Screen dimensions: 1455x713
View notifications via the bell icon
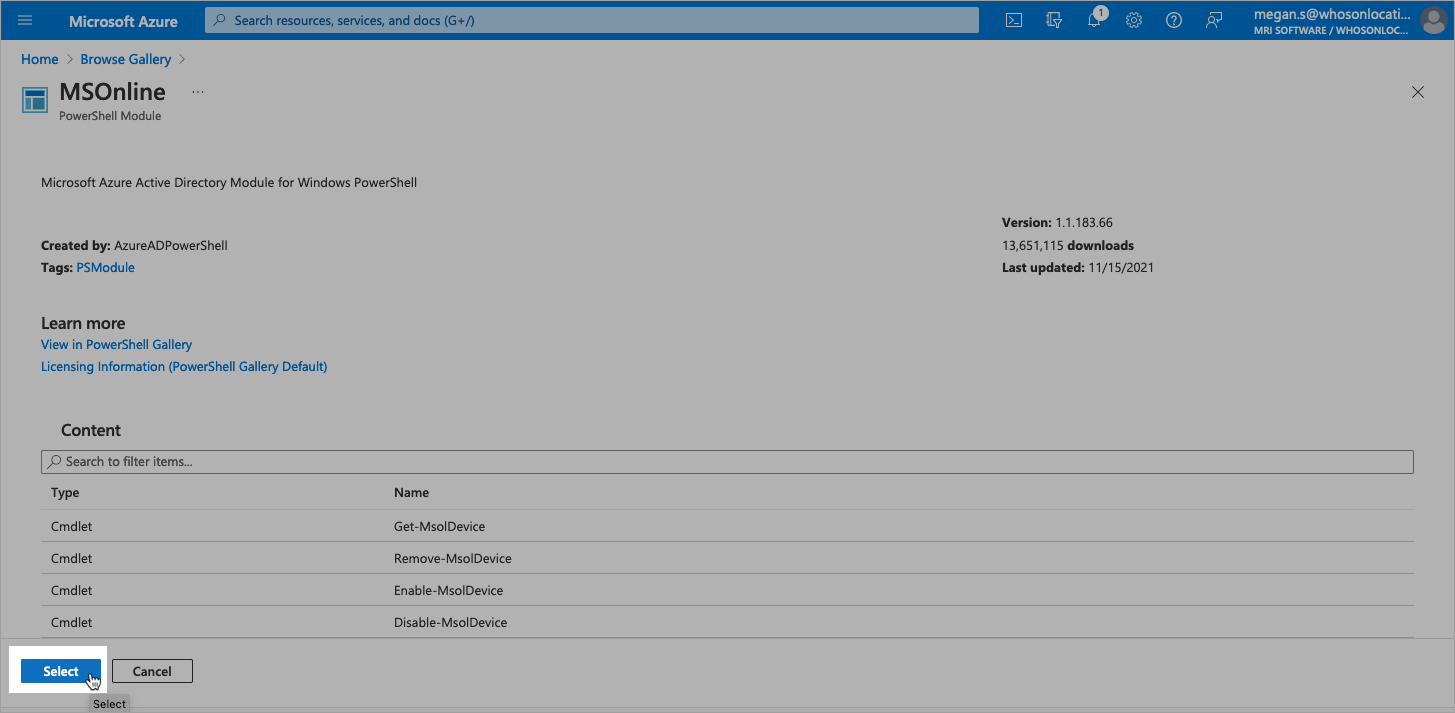click(x=1094, y=20)
